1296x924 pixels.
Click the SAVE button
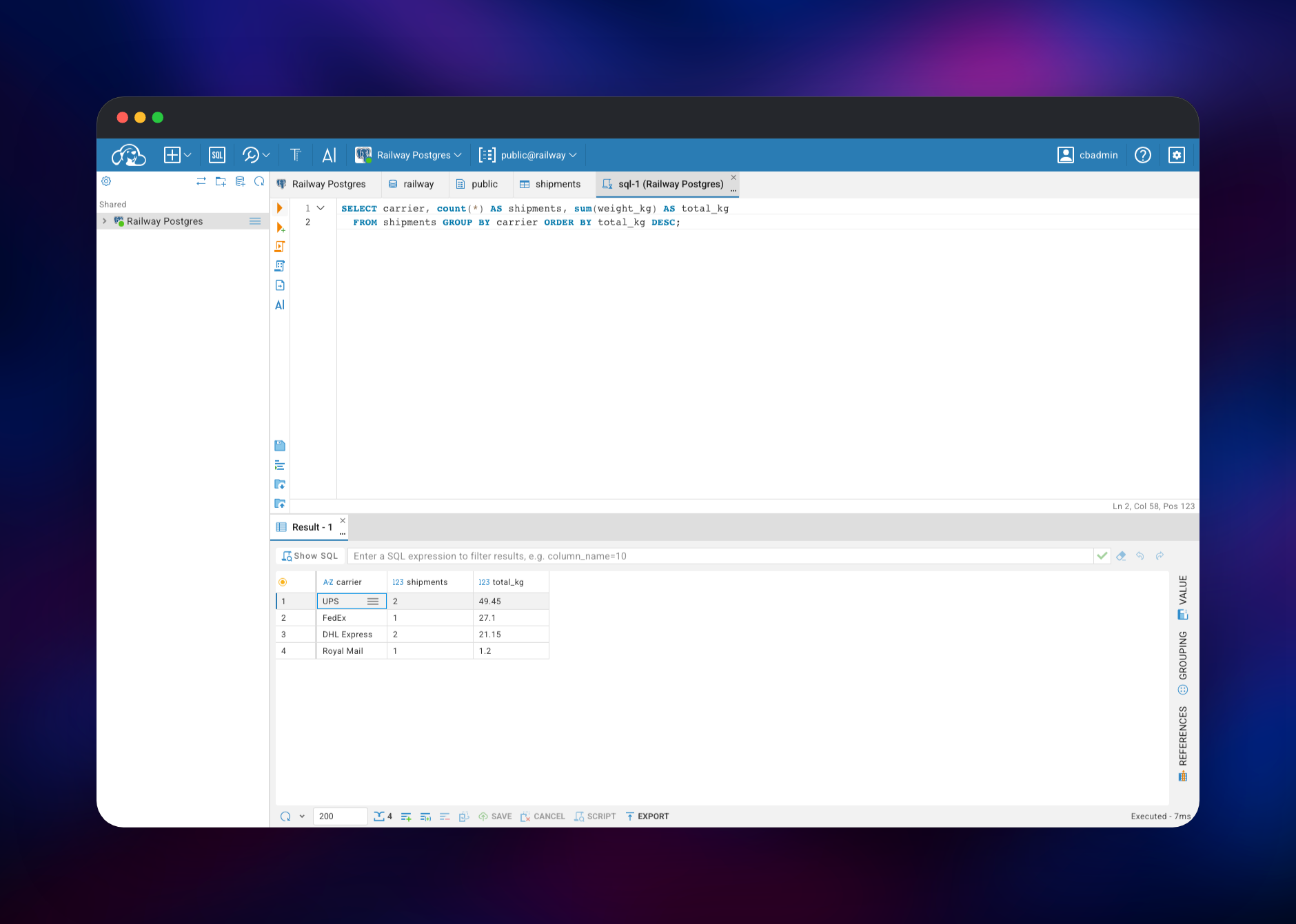(x=495, y=817)
